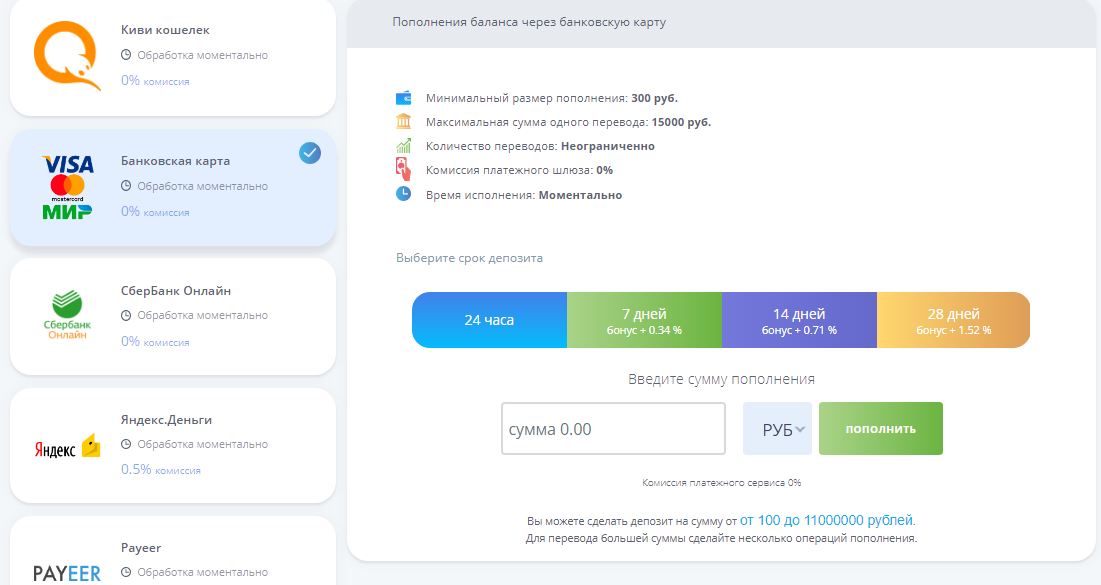Click the growth chart icon near Количество переводов
This screenshot has height=585, width=1101.
pyautogui.click(x=401, y=145)
